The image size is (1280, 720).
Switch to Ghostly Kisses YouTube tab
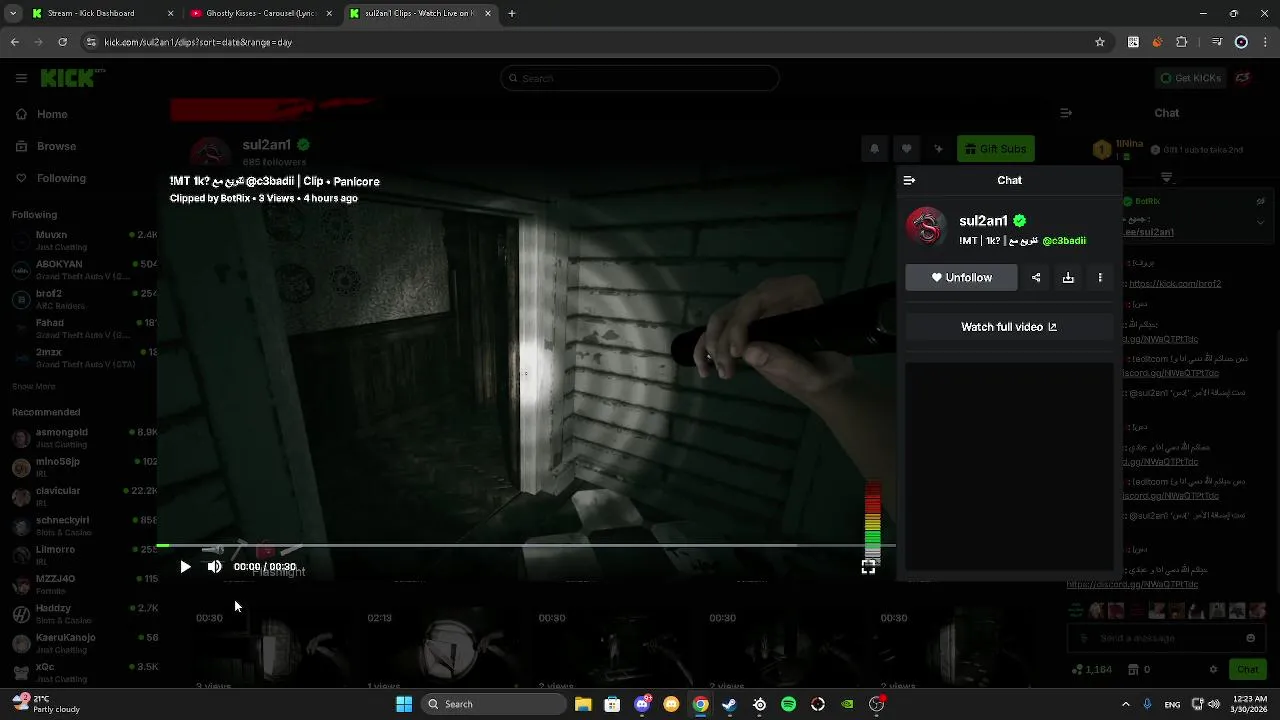pos(260,14)
